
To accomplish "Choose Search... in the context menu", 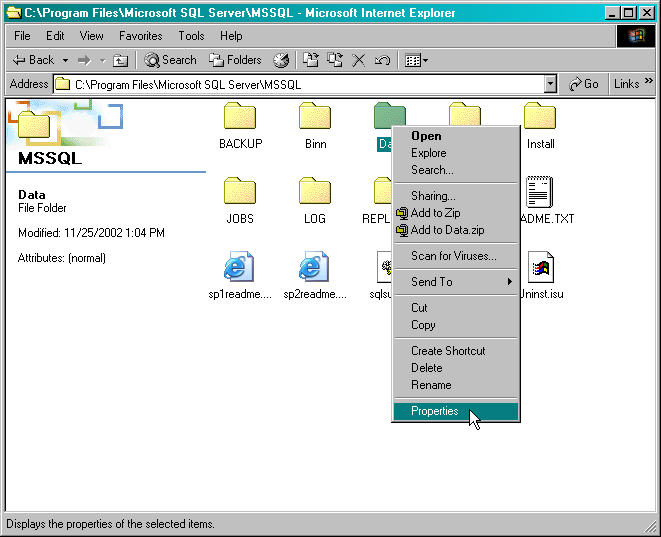I will pos(455,170).
